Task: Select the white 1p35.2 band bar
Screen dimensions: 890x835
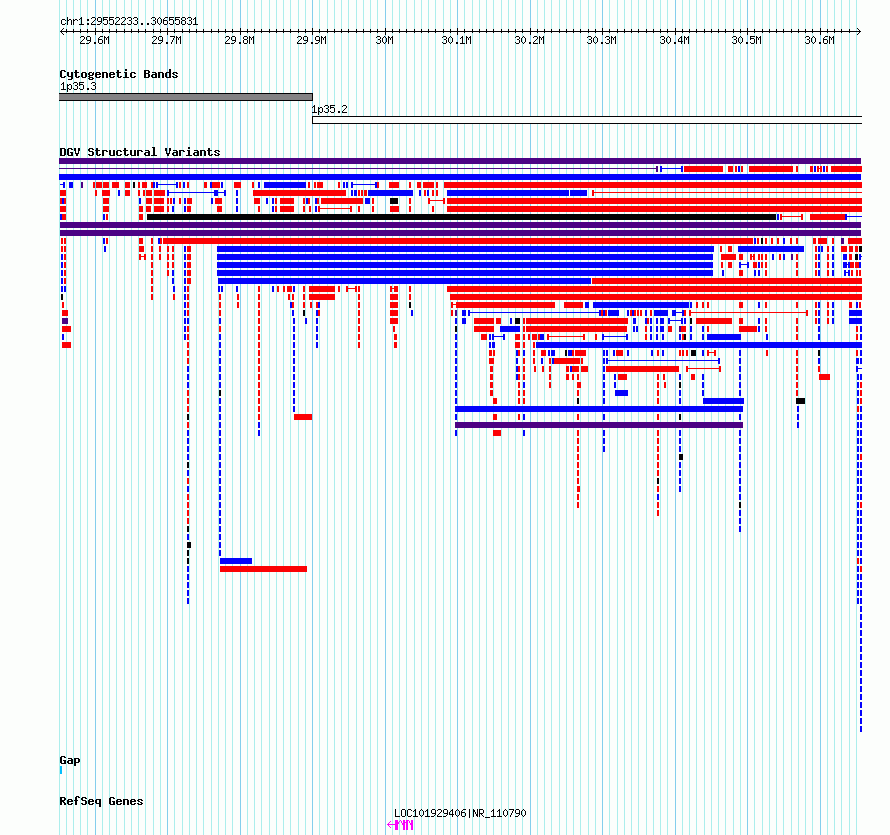Action: [587, 120]
